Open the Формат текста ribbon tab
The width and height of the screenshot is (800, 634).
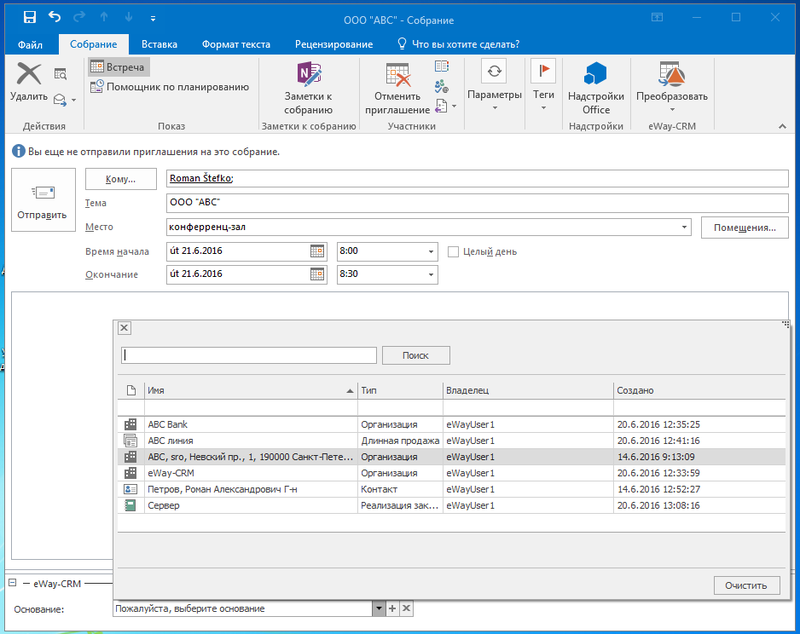(x=236, y=44)
